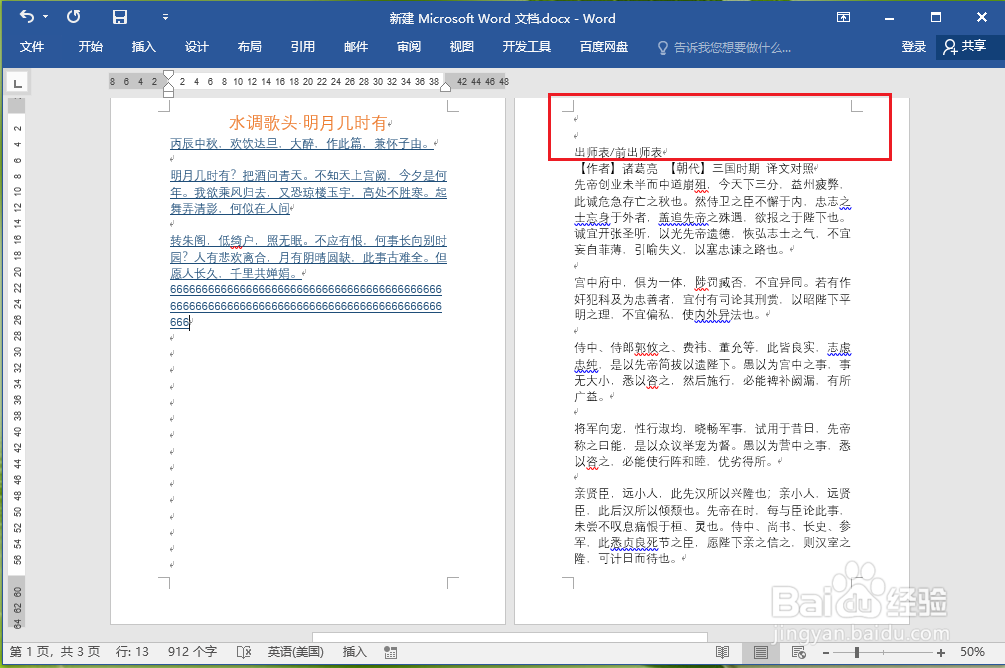1005x668 pixels.
Task: Increase zoom using the zoom slider
Action: click(x=941, y=652)
